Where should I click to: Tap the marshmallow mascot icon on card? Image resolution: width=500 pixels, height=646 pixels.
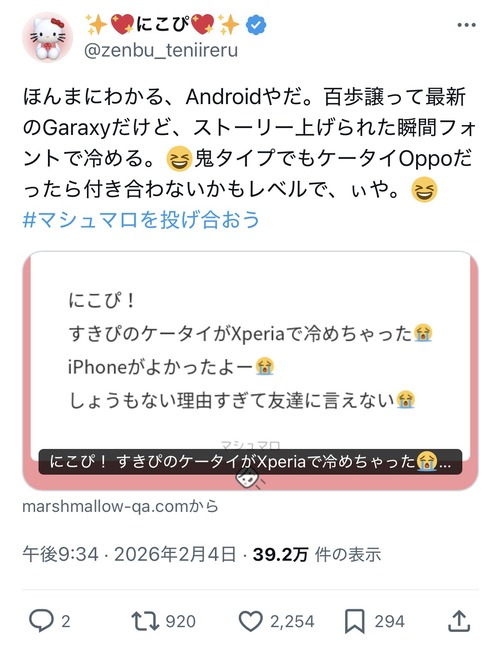click(x=248, y=480)
